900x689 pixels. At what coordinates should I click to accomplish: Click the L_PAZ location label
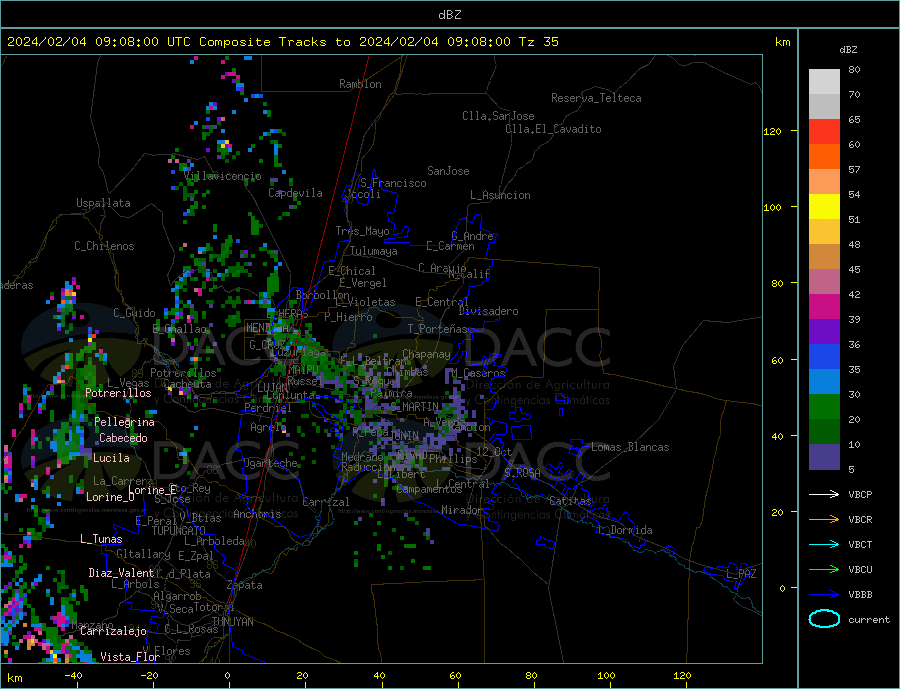click(741, 574)
